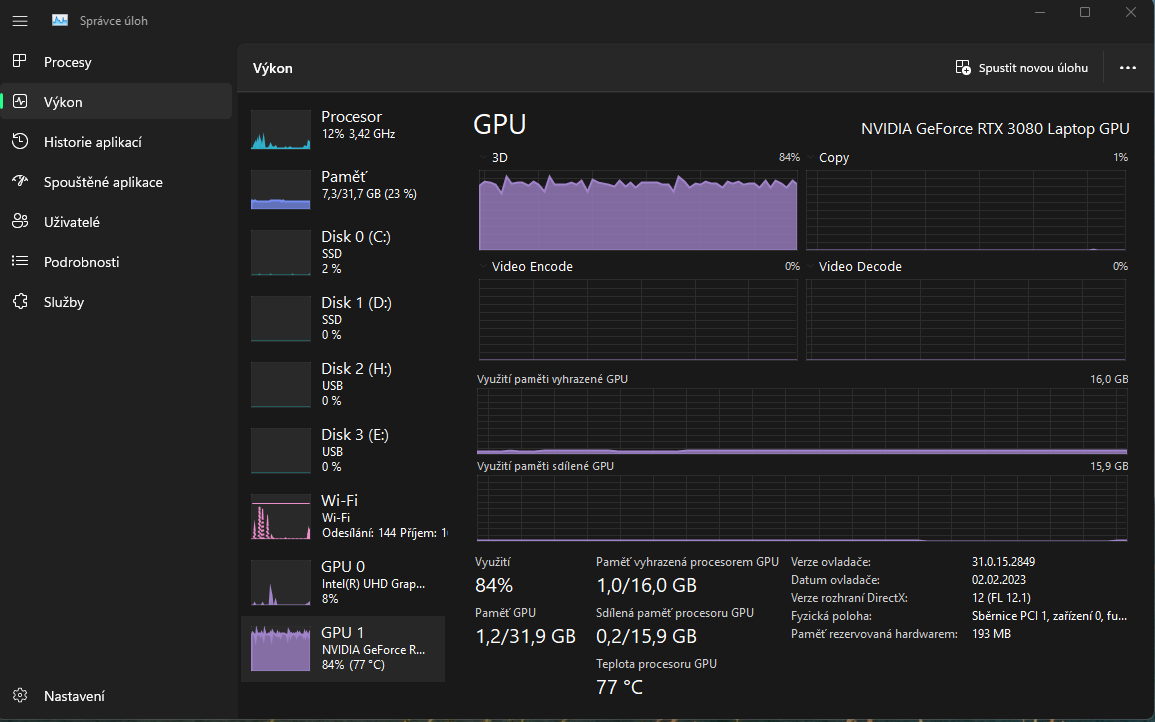The height and width of the screenshot is (722, 1155).
Task: Open Nastavení gear icon
Action: (x=20, y=696)
